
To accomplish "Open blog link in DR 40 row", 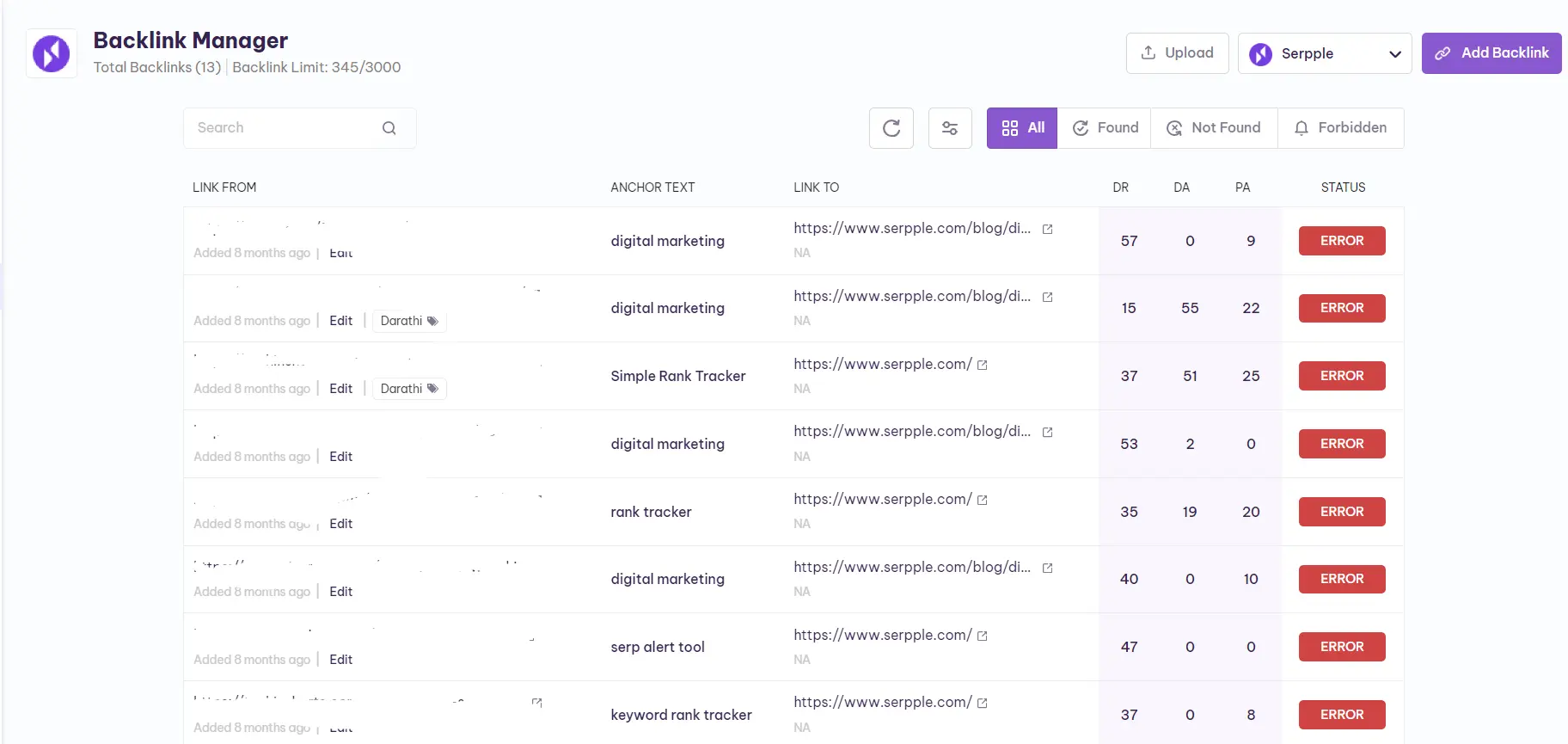I will [912, 568].
